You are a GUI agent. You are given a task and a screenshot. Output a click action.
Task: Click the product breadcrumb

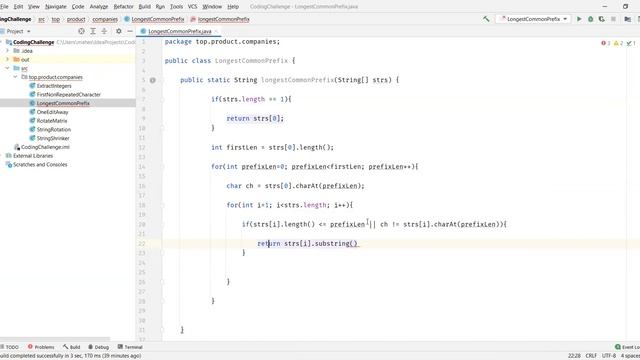click(x=76, y=19)
